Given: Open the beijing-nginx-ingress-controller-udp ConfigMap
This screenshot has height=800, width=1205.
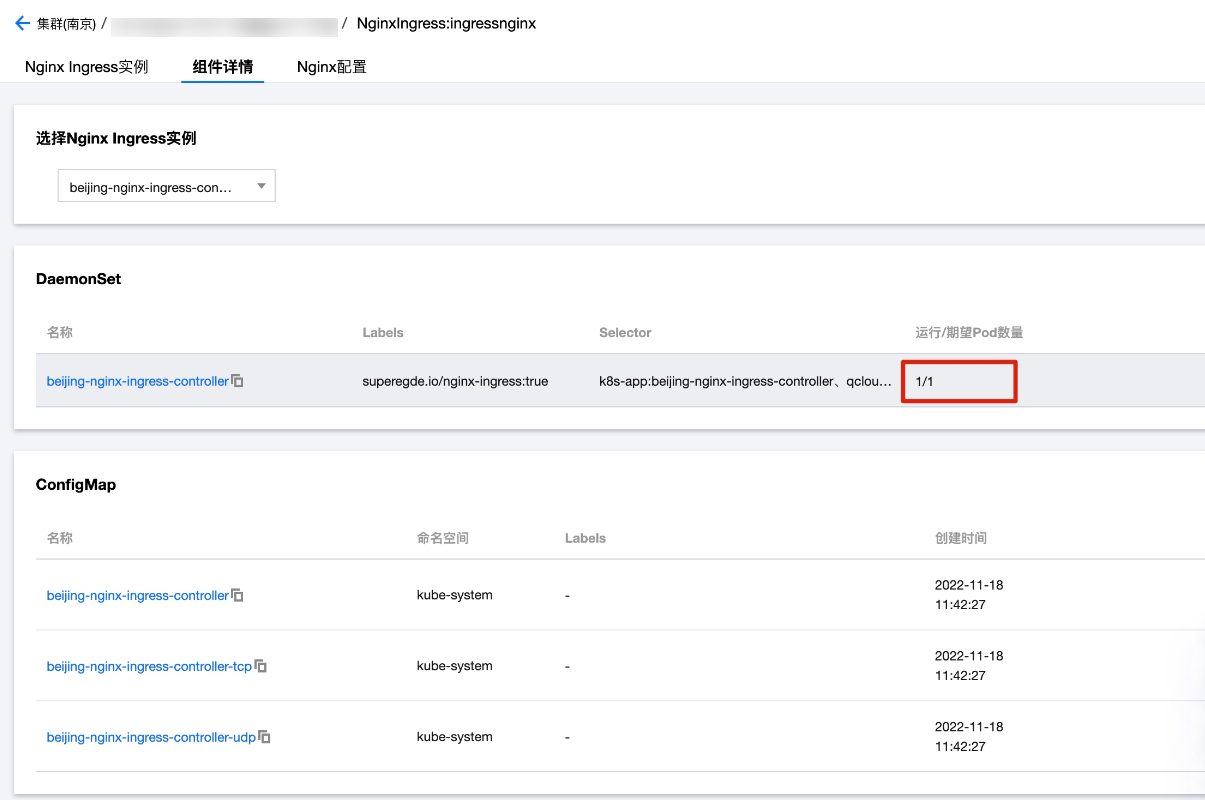Looking at the screenshot, I should pos(151,737).
